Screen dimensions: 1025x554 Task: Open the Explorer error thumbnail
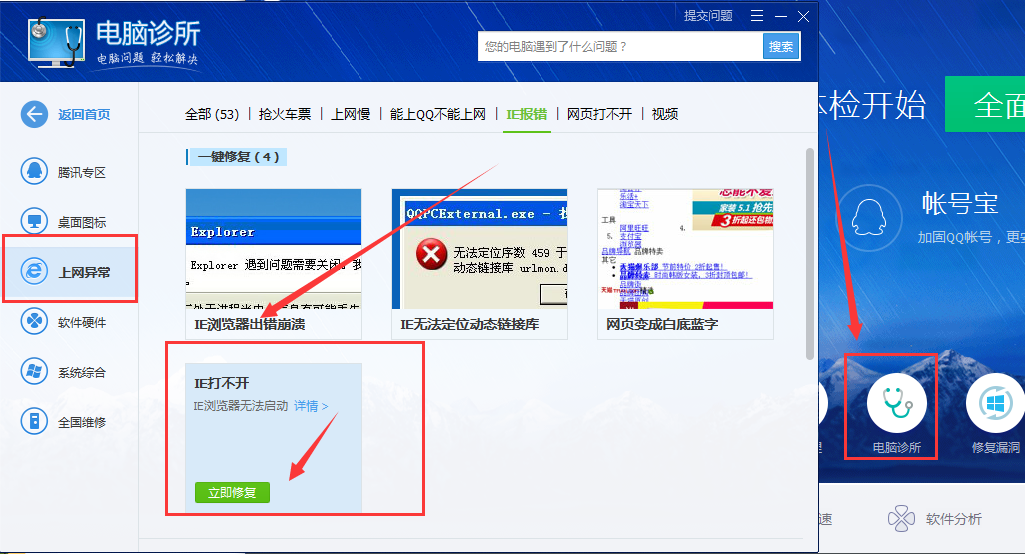[x=273, y=249]
